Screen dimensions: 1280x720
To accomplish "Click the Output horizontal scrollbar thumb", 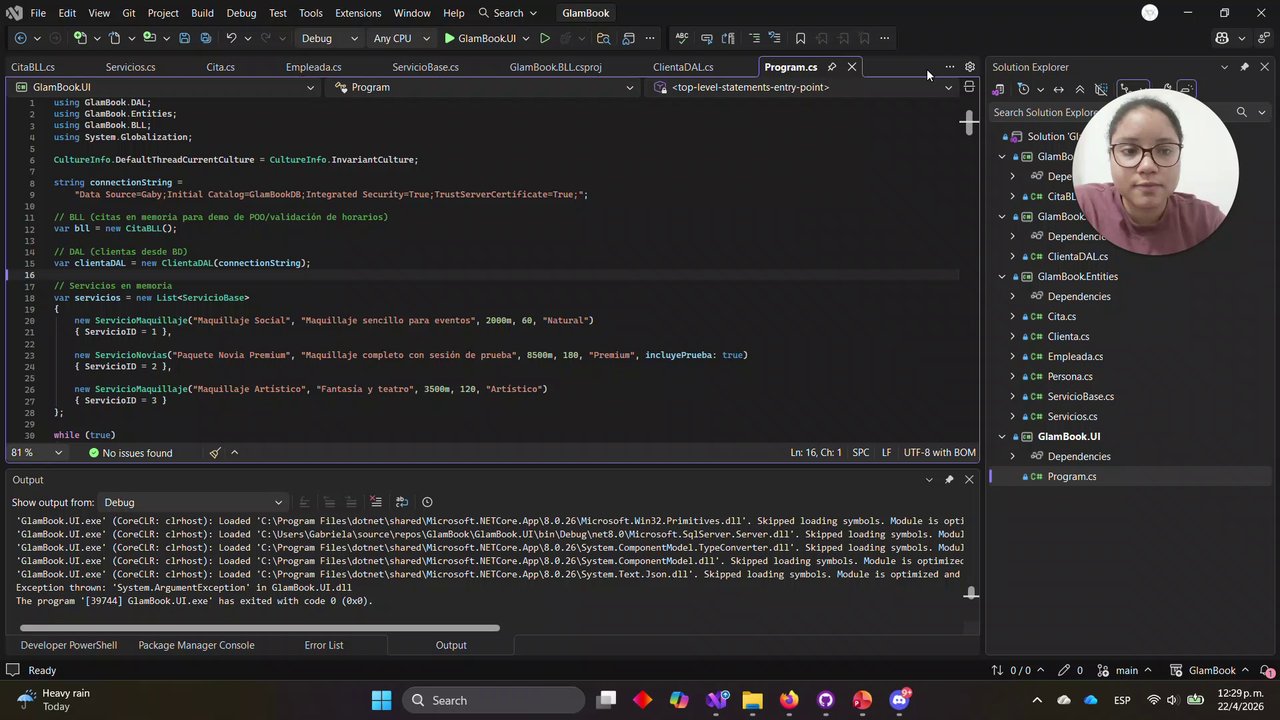I will point(258,628).
